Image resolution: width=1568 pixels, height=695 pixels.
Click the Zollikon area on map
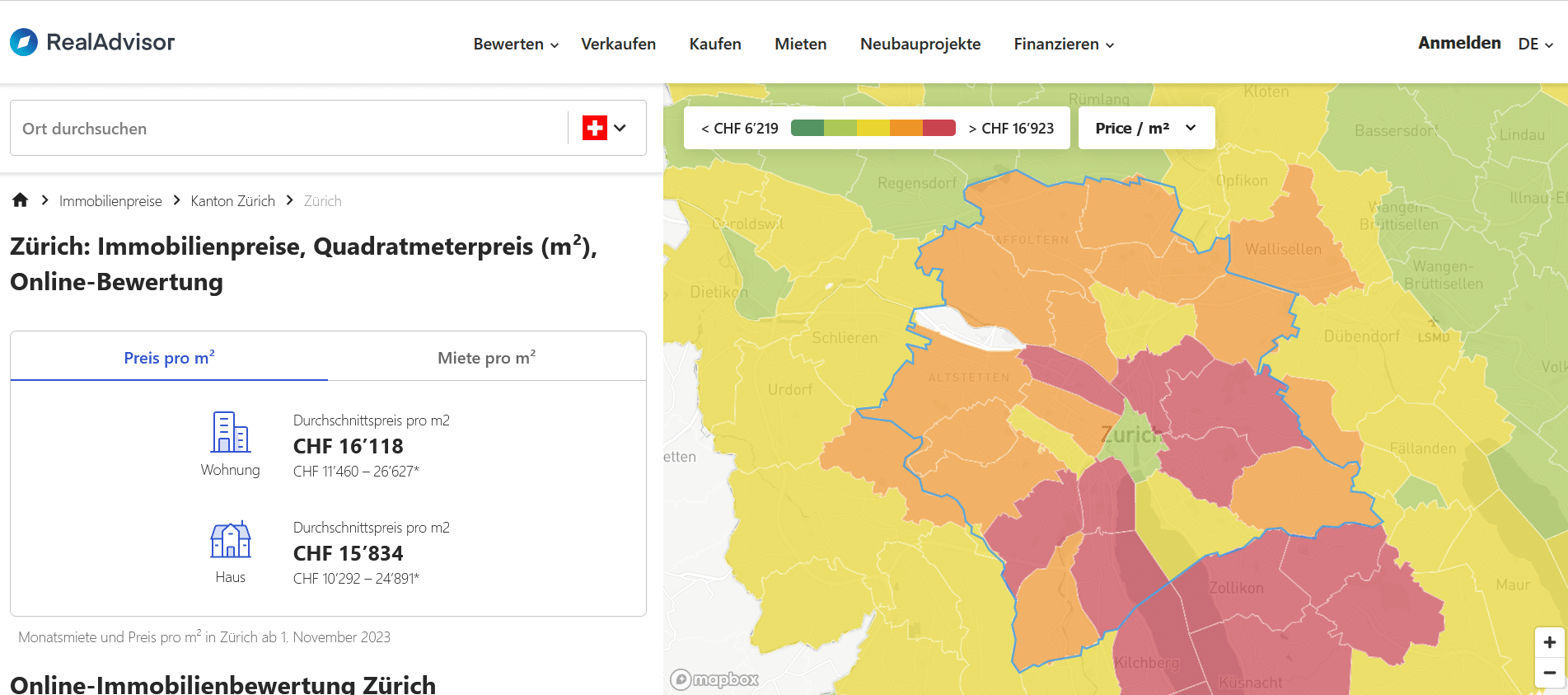coord(1236,588)
